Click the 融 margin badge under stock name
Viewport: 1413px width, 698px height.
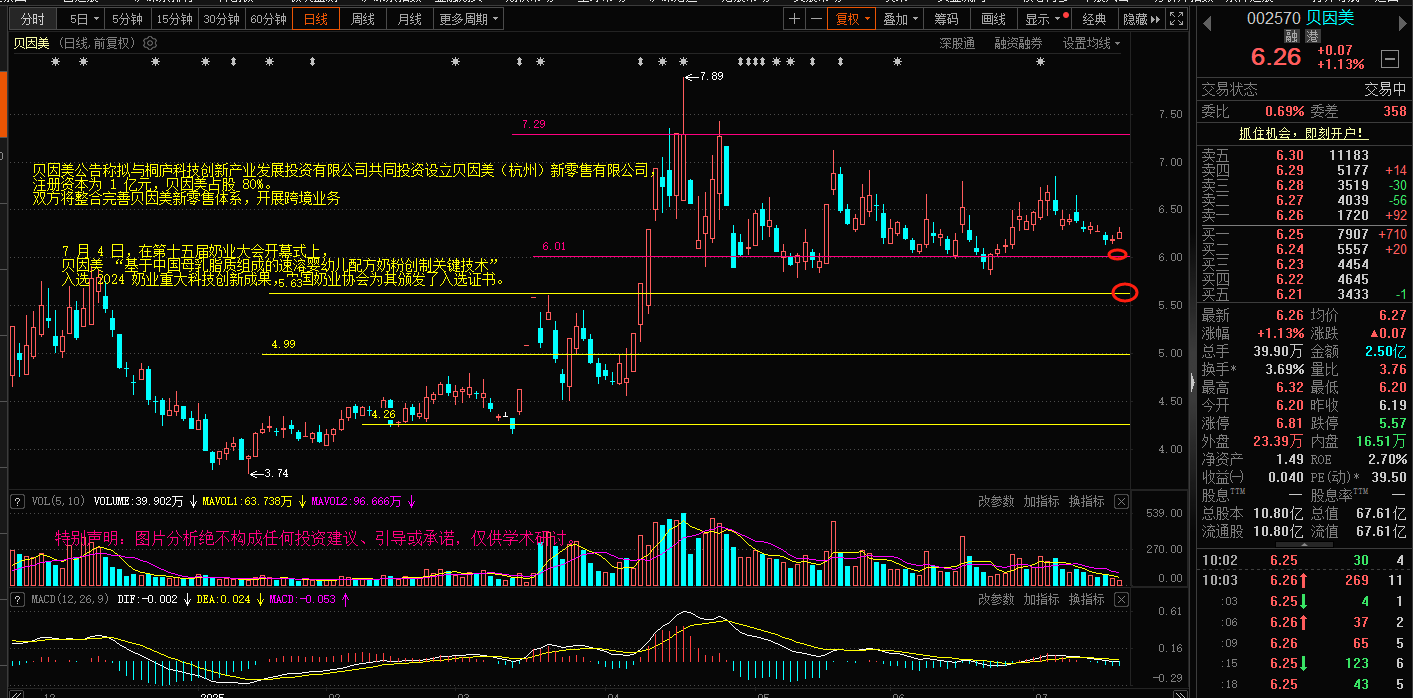[1291, 36]
